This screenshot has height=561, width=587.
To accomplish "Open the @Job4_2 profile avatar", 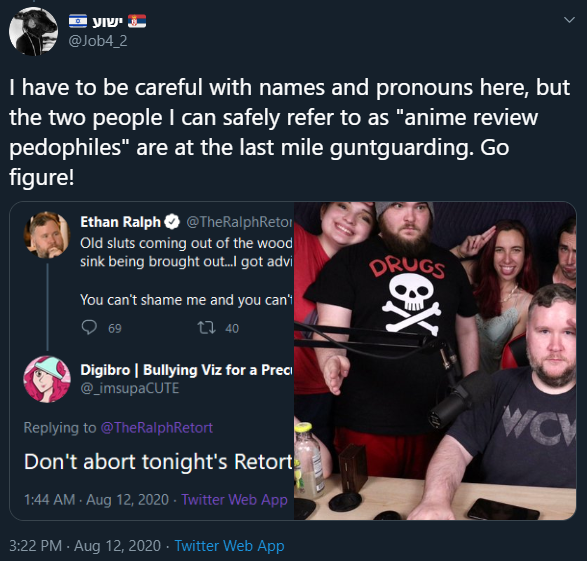I will point(33,31).
